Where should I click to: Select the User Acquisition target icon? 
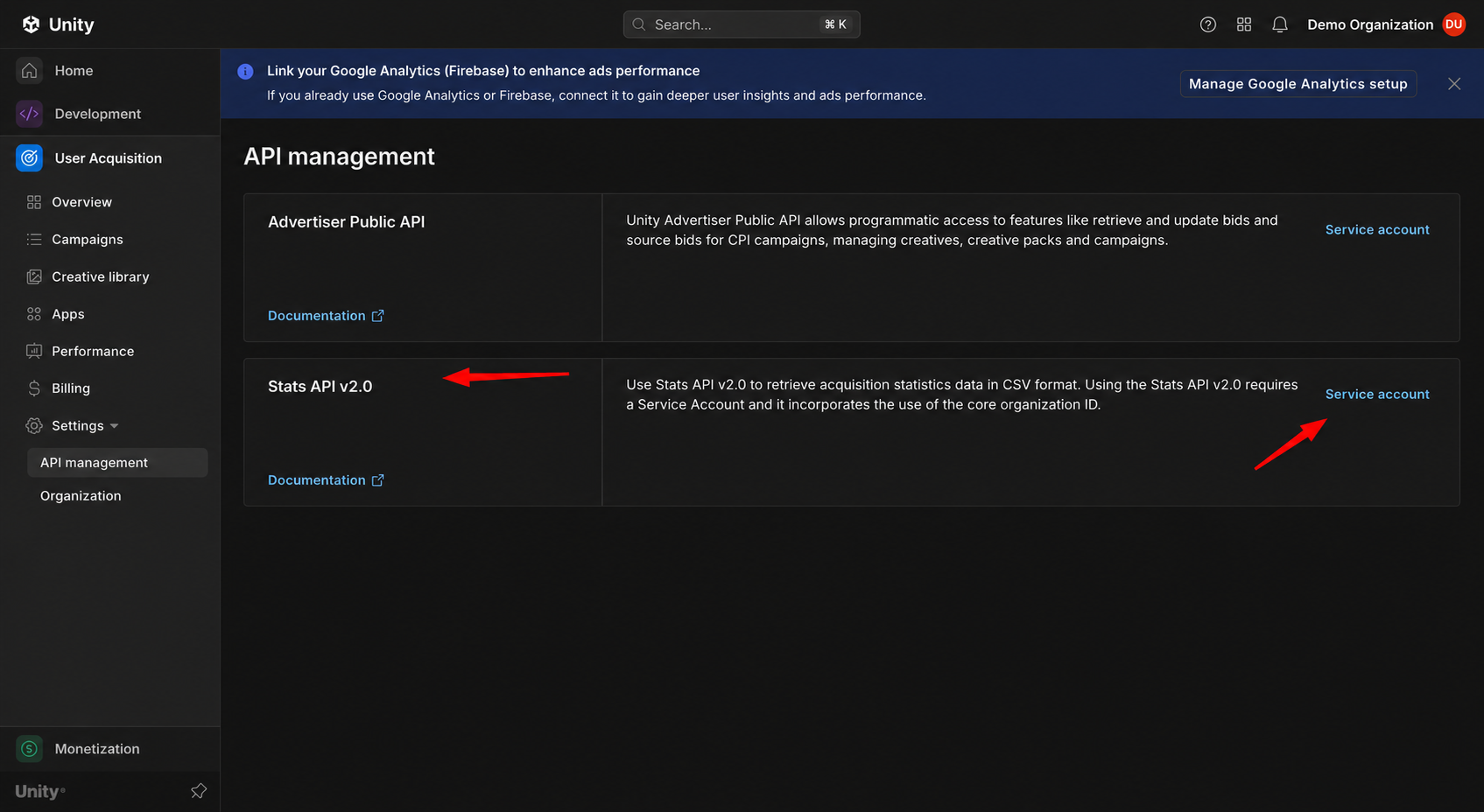click(x=30, y=158)
